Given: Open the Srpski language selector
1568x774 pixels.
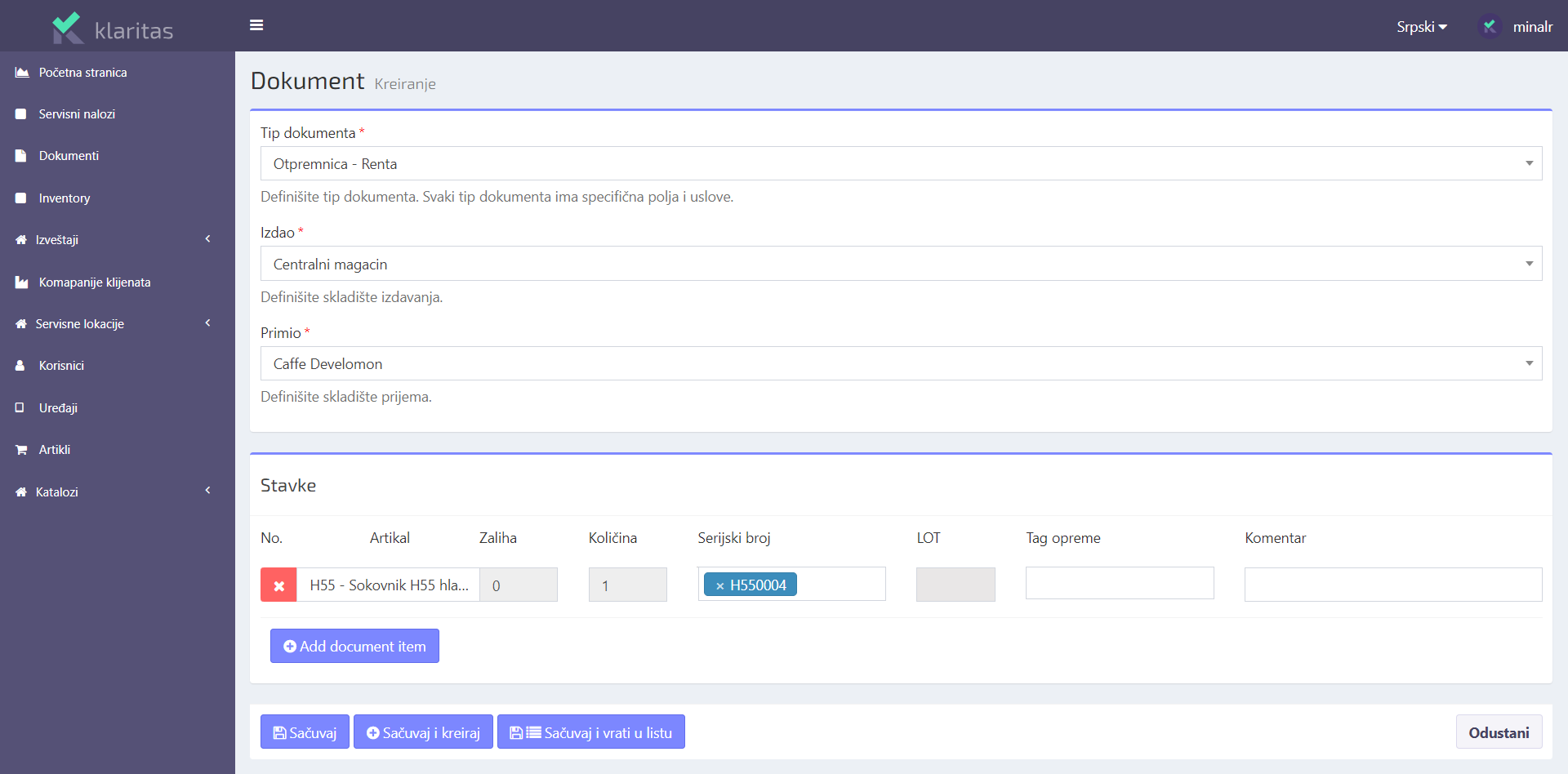Looking at the screenshot, I should click(1421, 27).
